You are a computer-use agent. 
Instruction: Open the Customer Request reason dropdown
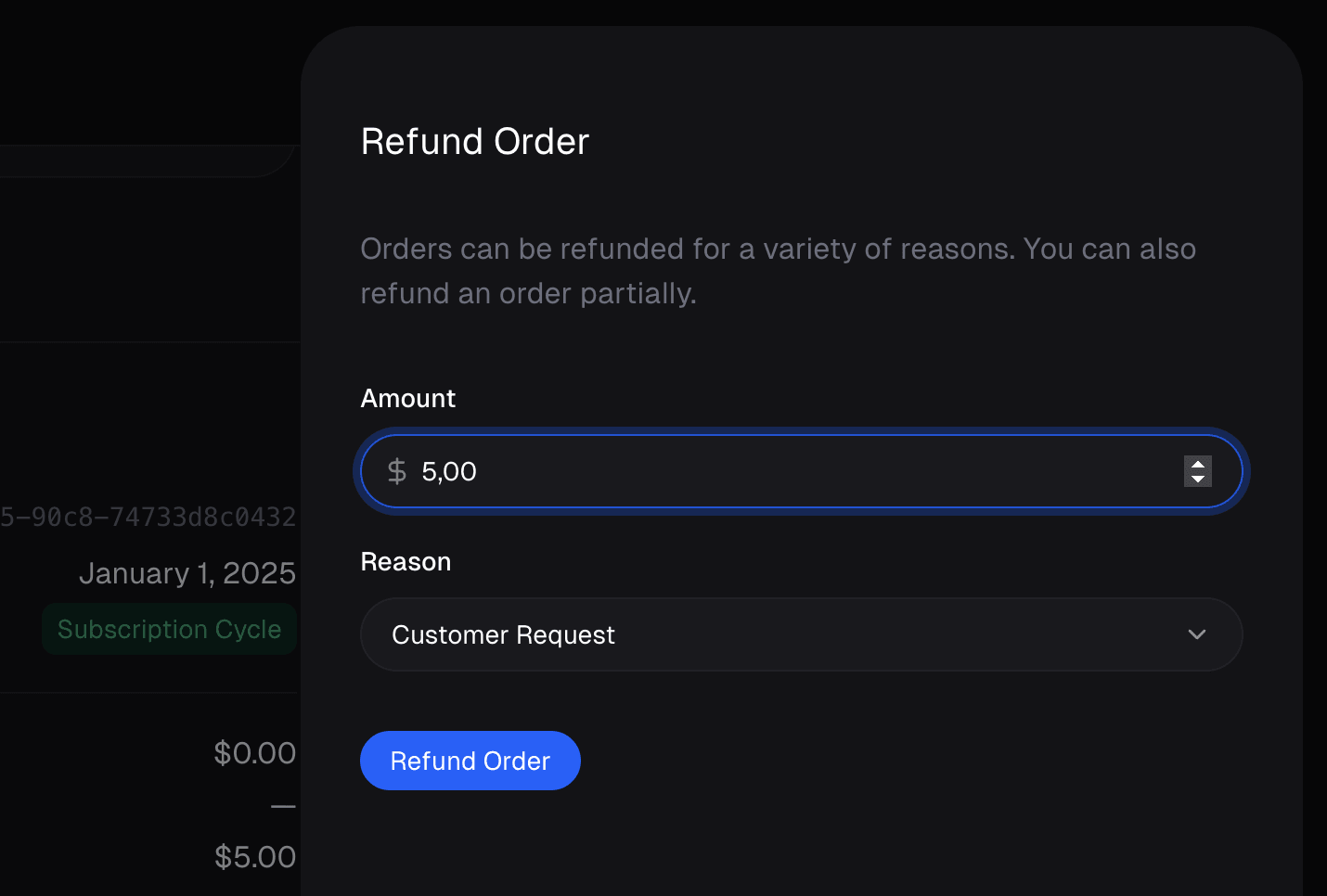tap(800, 634)
